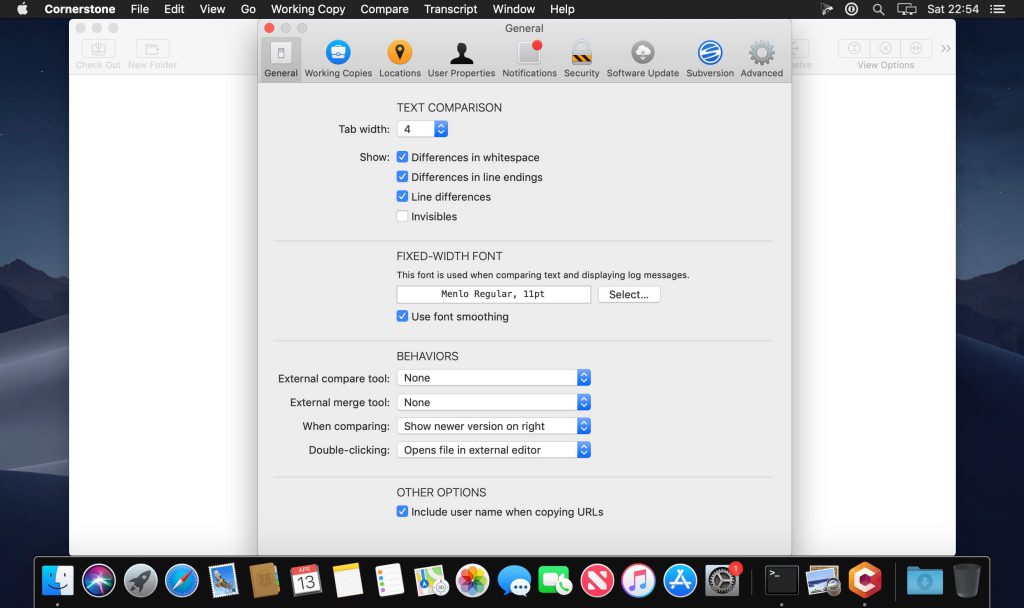Open the User Properties preferences pane
This screenshot has height=608, width=1024.
461,59
